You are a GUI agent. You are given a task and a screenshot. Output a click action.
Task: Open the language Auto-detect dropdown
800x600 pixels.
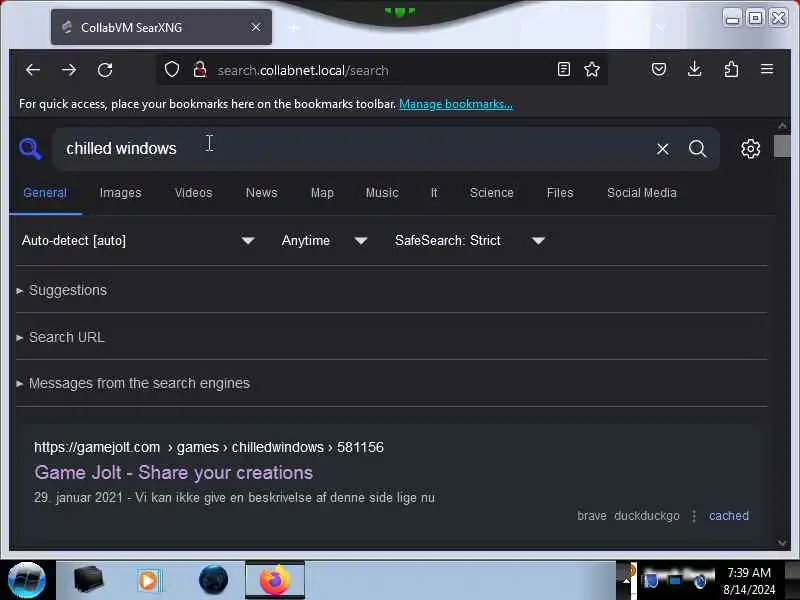tap(138, 240)
